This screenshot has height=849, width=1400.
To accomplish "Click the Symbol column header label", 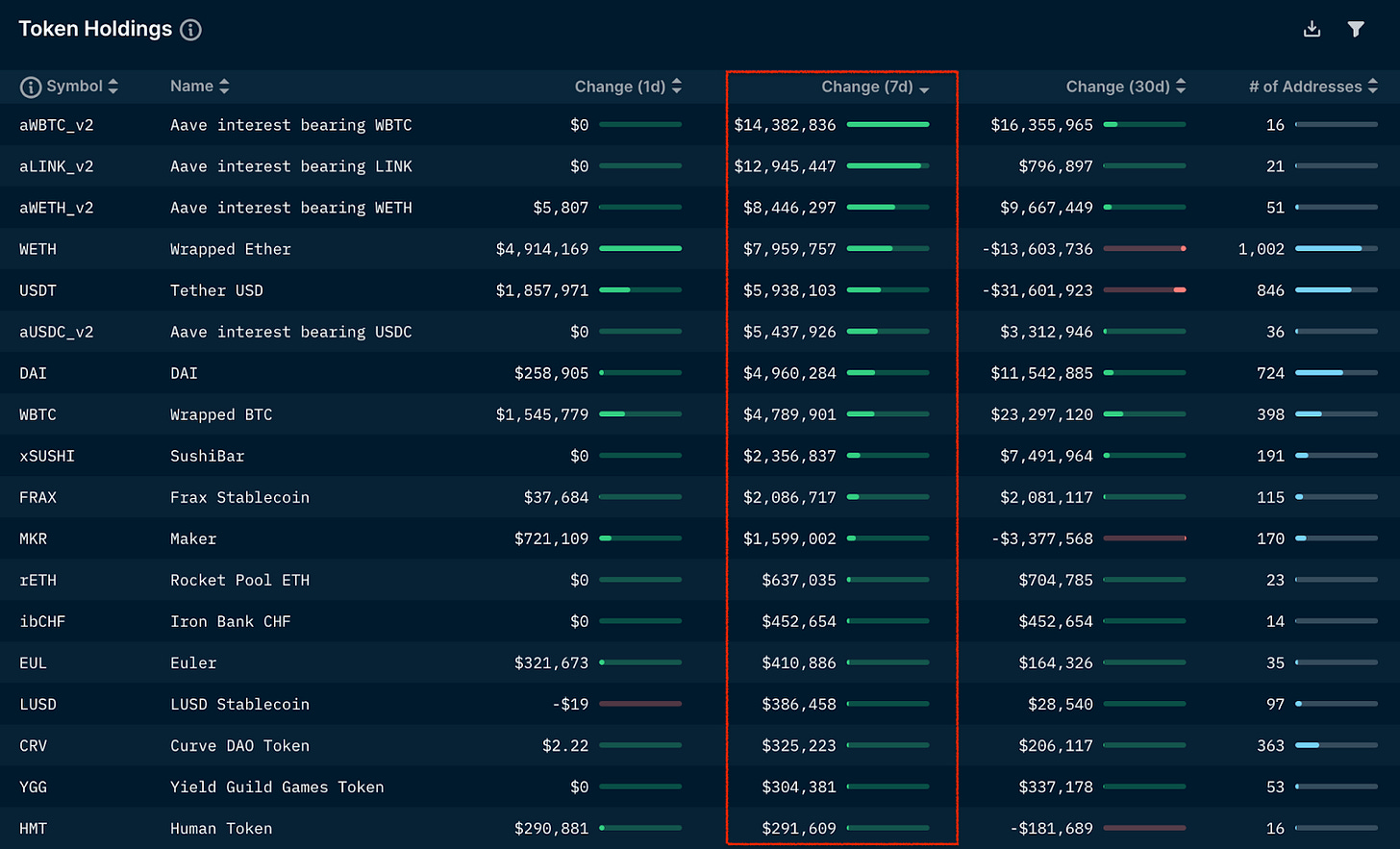I will click(x=74, y=87).
